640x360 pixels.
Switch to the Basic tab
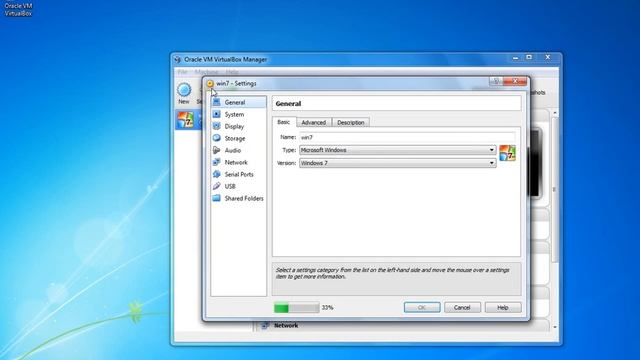click(284, 122)
